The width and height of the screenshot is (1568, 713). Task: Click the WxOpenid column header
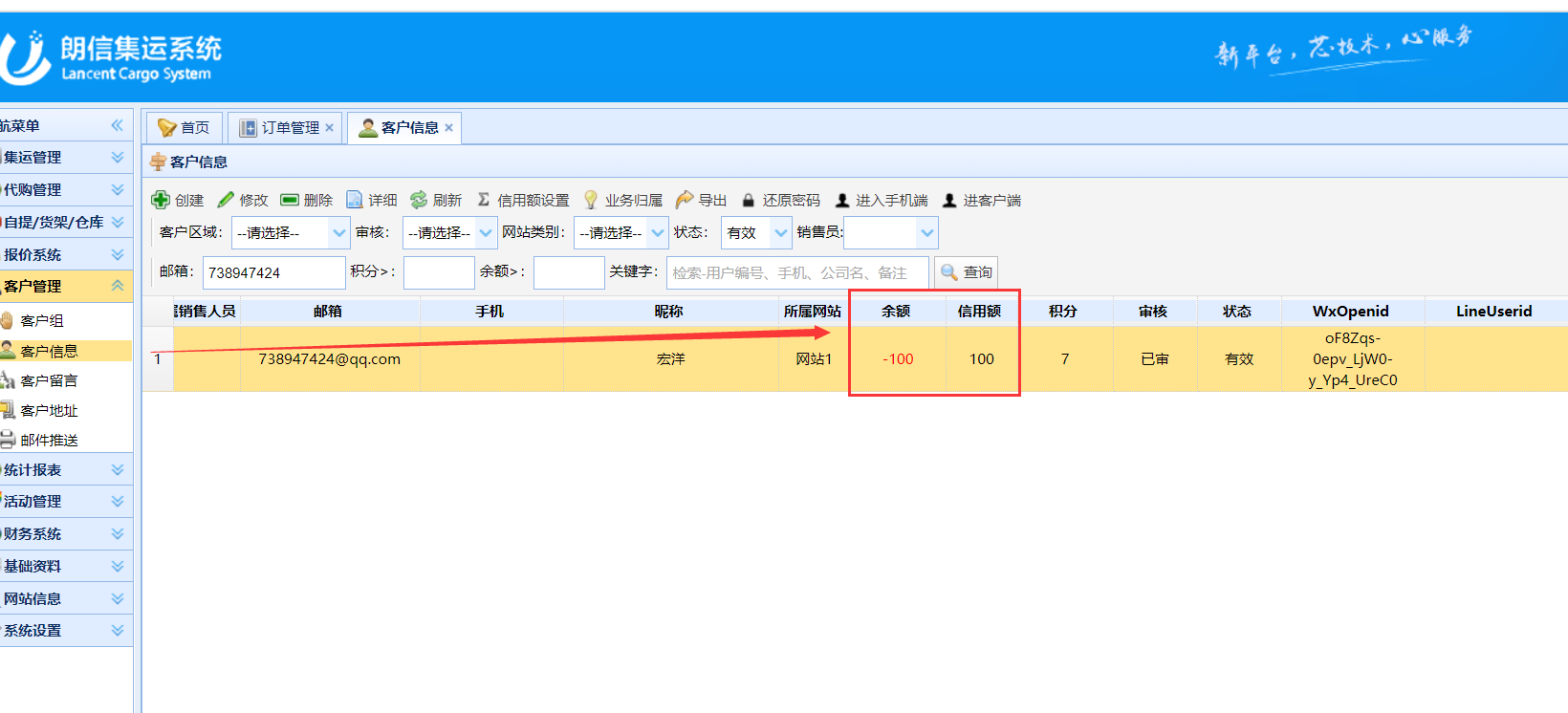pos(1351,312)
